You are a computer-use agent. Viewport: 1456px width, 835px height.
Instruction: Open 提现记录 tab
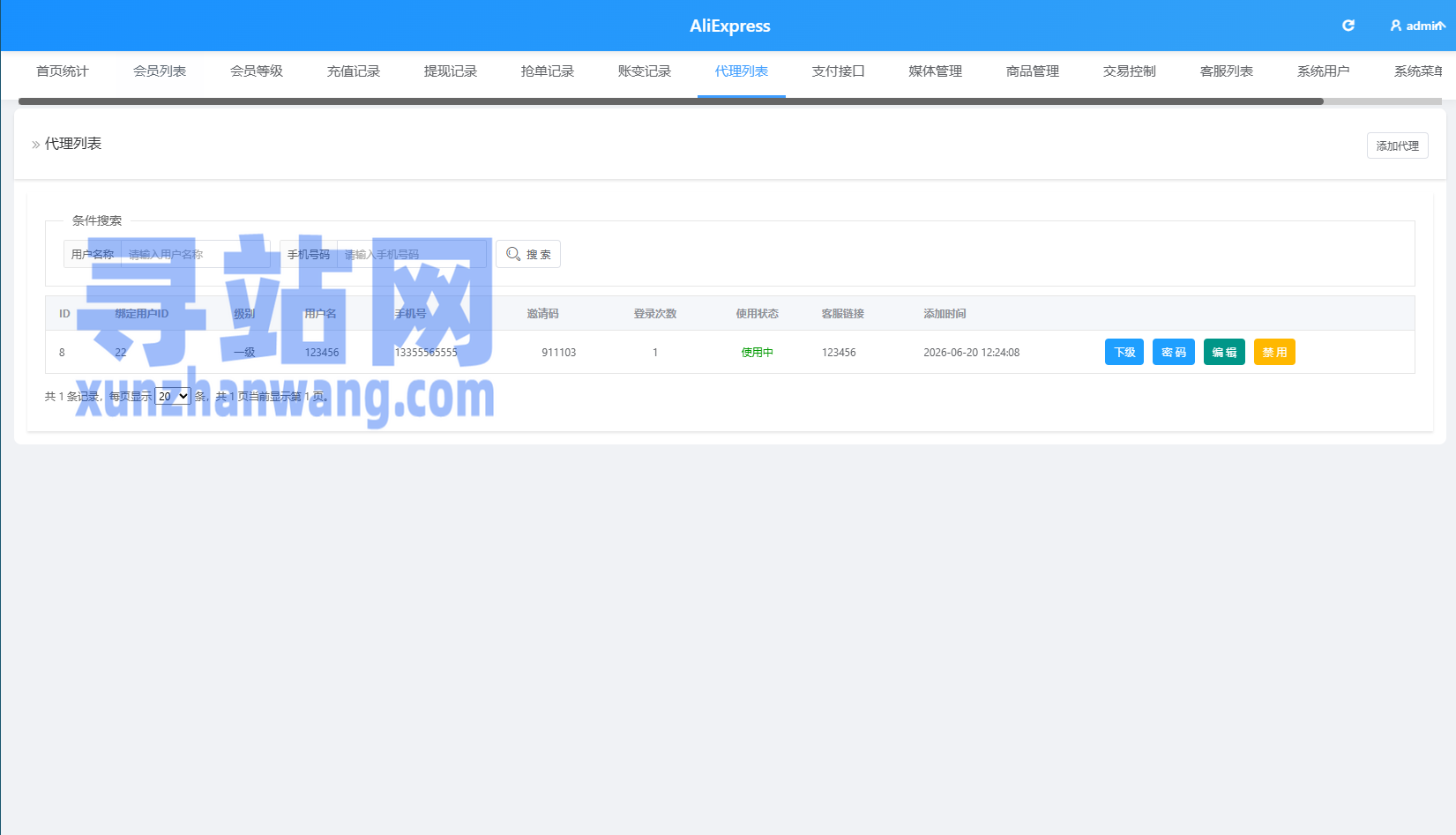451,71
